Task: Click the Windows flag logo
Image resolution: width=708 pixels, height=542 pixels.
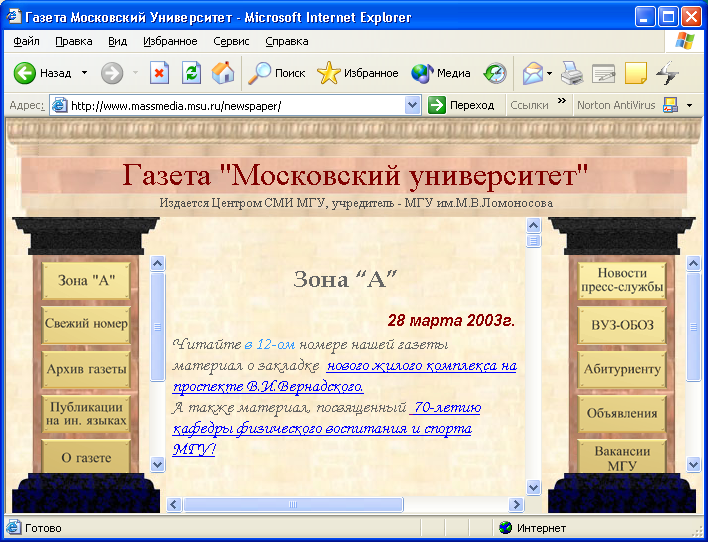Action: (685, 42)
